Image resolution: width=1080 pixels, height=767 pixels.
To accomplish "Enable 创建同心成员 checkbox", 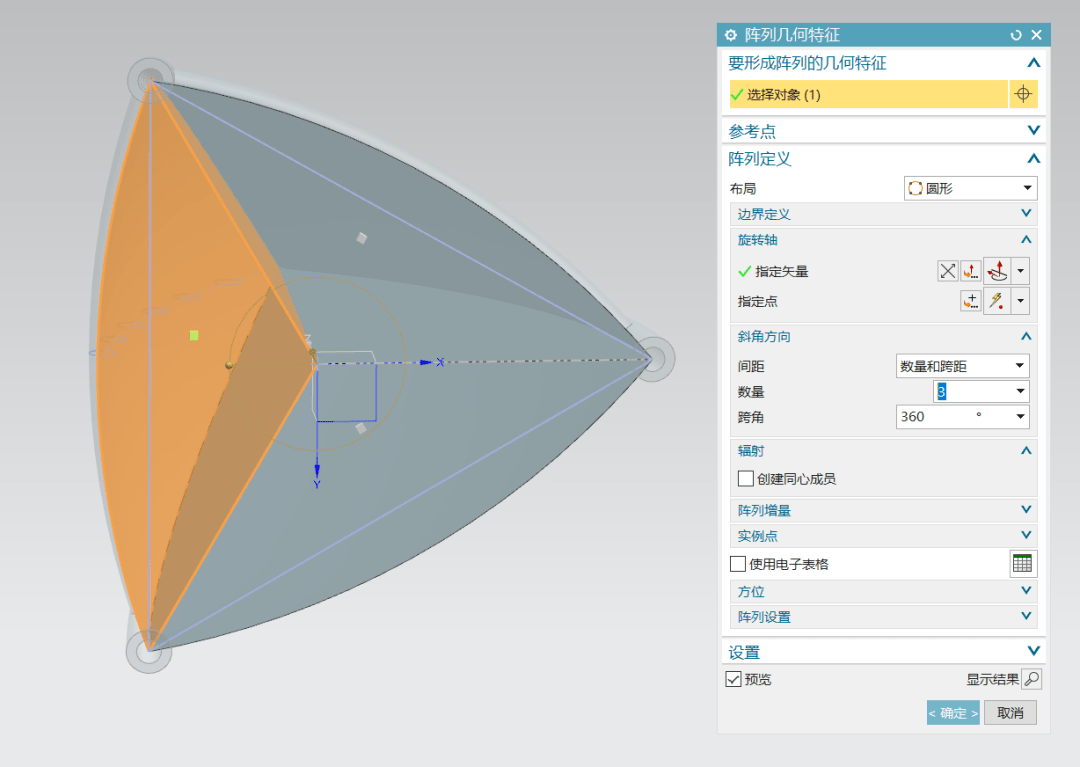I will 745,479.
